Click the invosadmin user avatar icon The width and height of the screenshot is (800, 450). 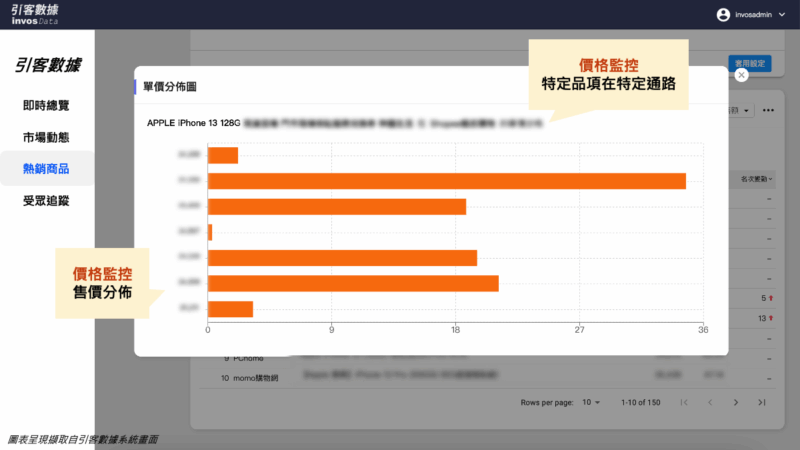coord(724,15)
